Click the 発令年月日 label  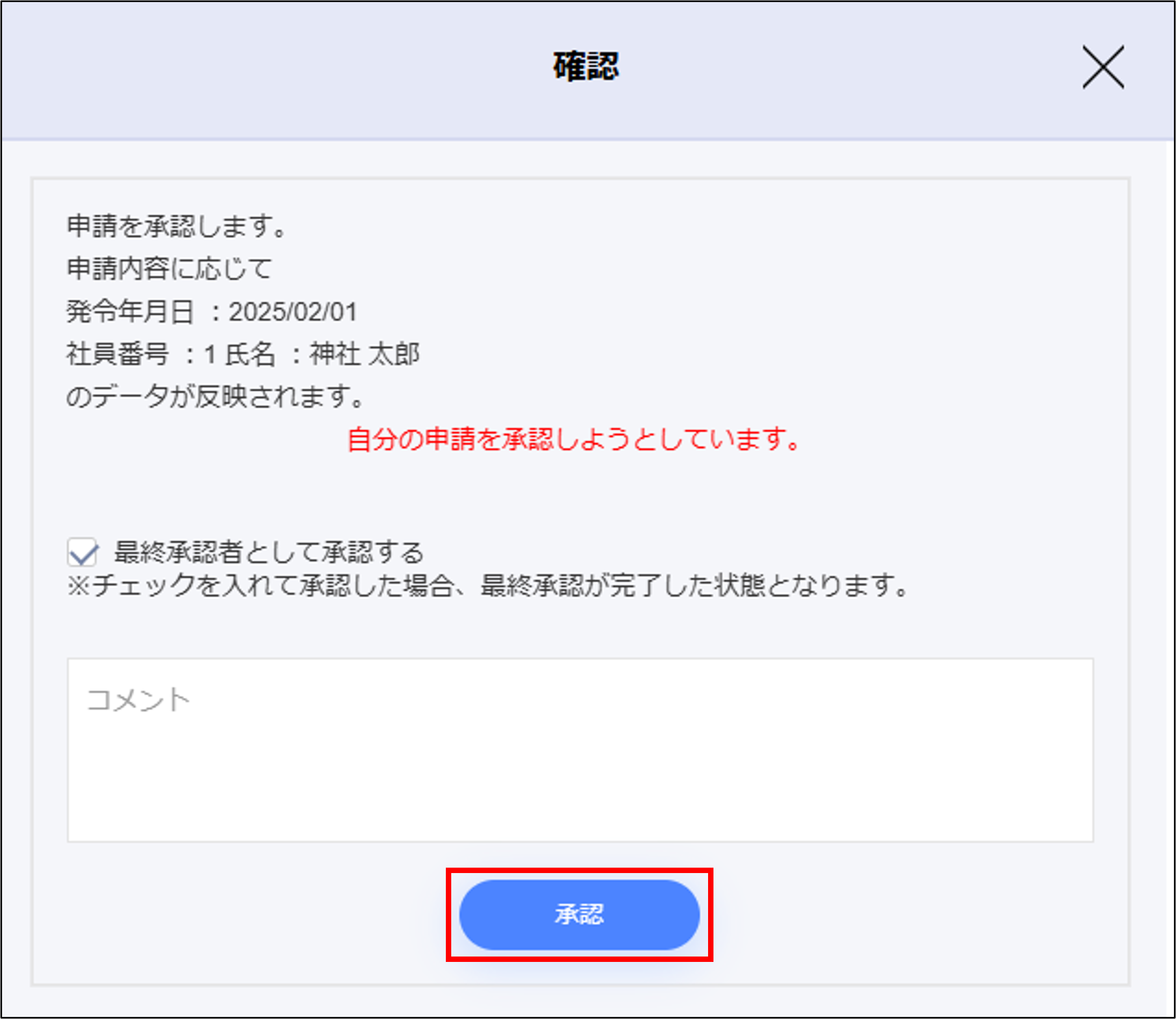[130, 312]
